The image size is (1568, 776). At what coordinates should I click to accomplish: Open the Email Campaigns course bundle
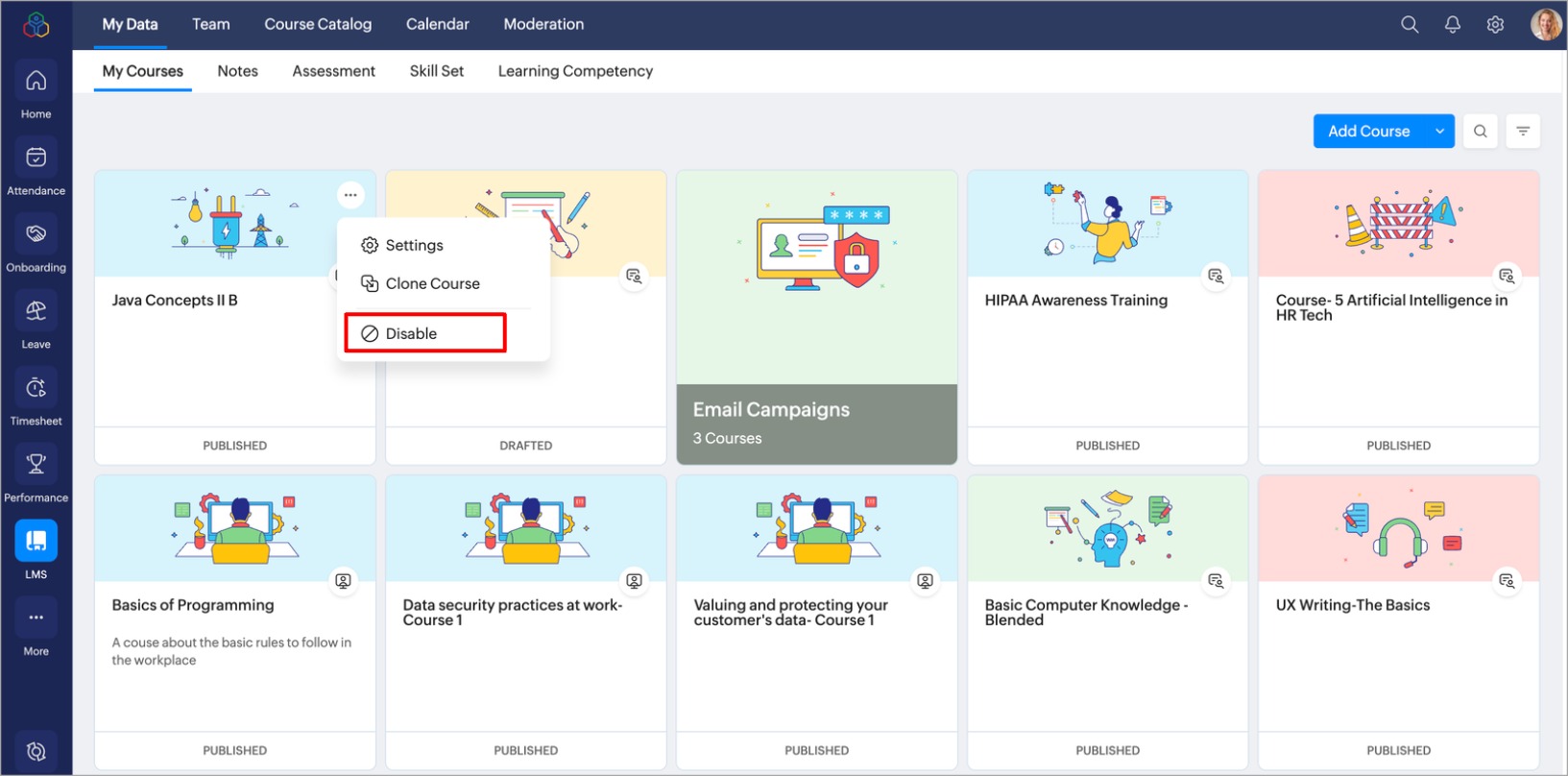coord(816,317)
